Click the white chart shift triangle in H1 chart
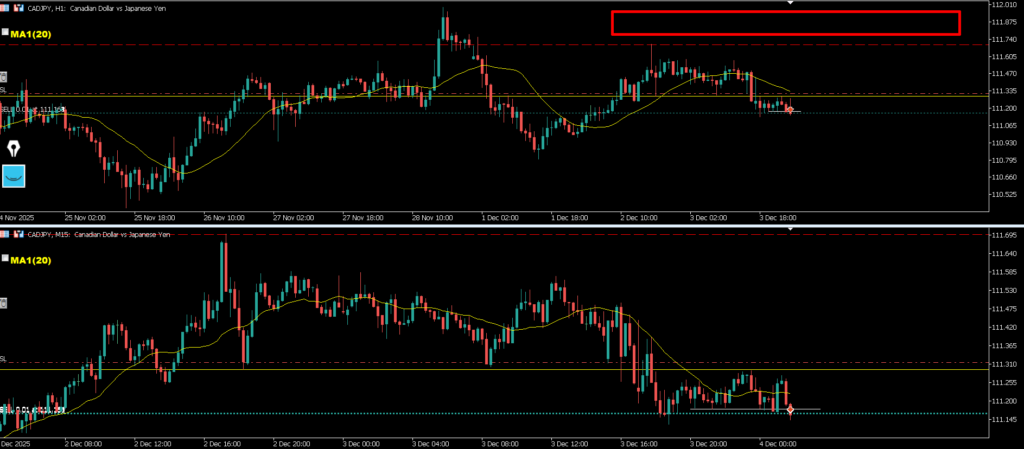This screenshot has width=1024, height=449. click(792, 3)
